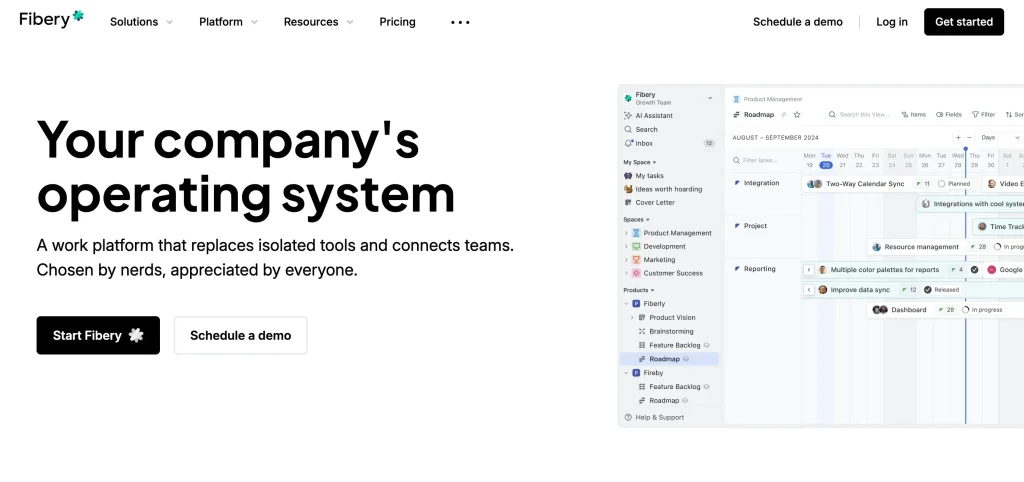Open the Brainstorming whiteboard view
Image resolution: width=1024 pixels, height=482 pixels.
665,331
